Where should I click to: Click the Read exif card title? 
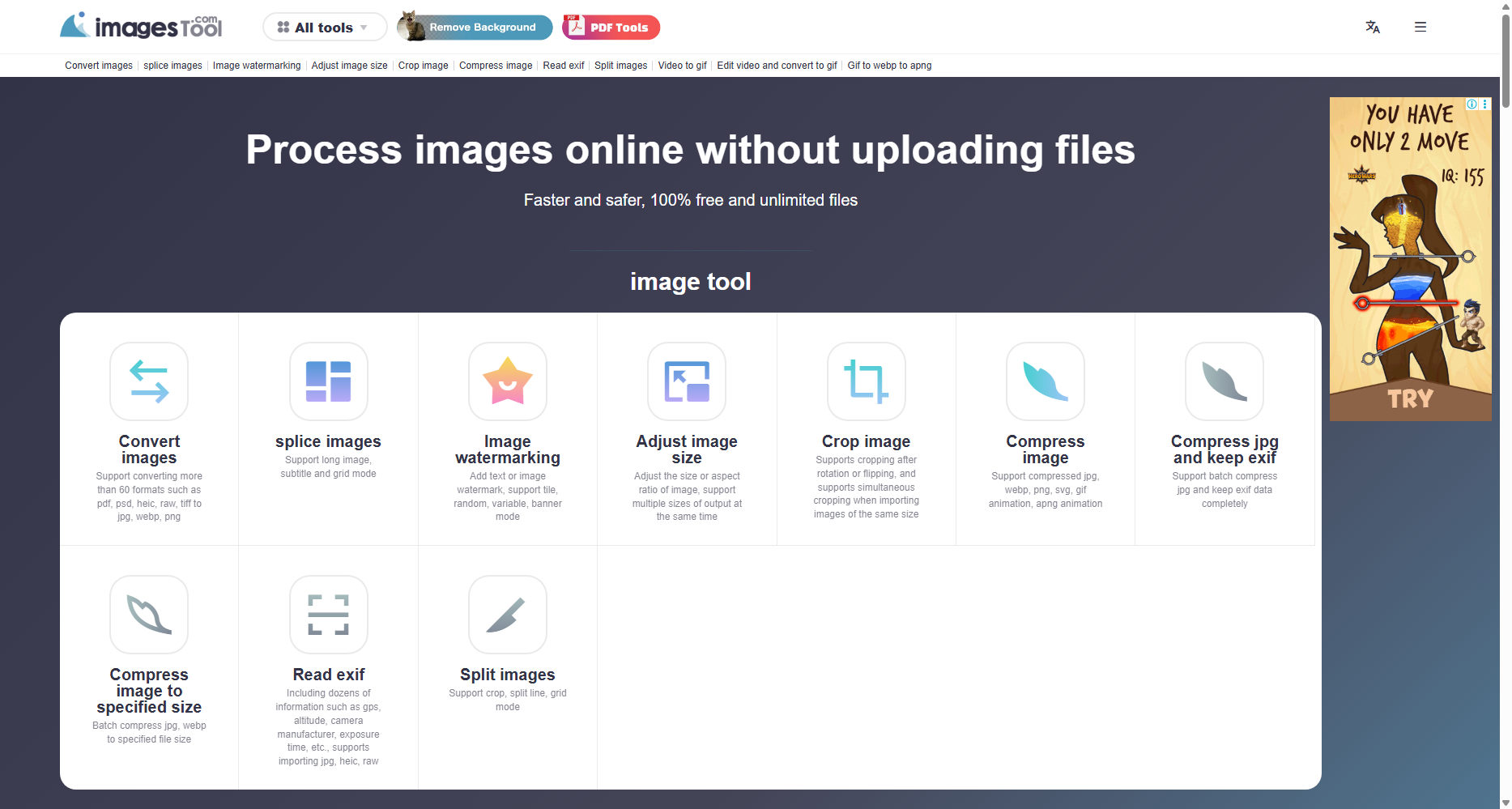(x=328, y=675)
